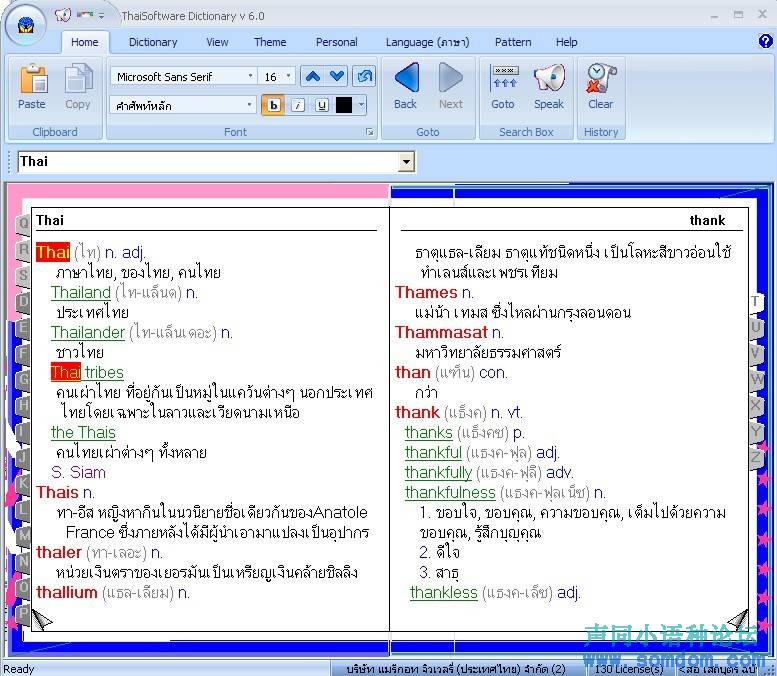777x676 pixels.
Task: Click the decrease font size down arrow
Action: (x=337, y=76)
